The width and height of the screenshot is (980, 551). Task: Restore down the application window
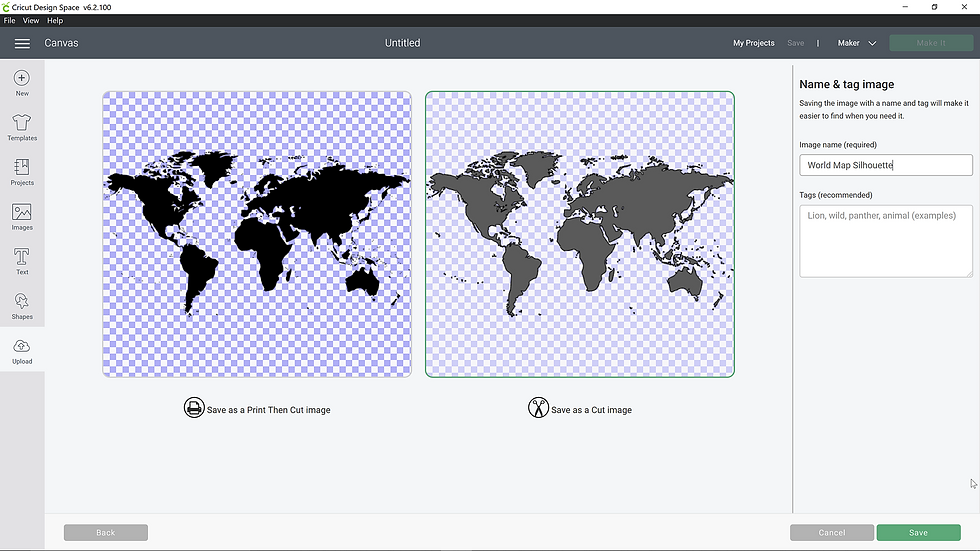coord(934,7)
